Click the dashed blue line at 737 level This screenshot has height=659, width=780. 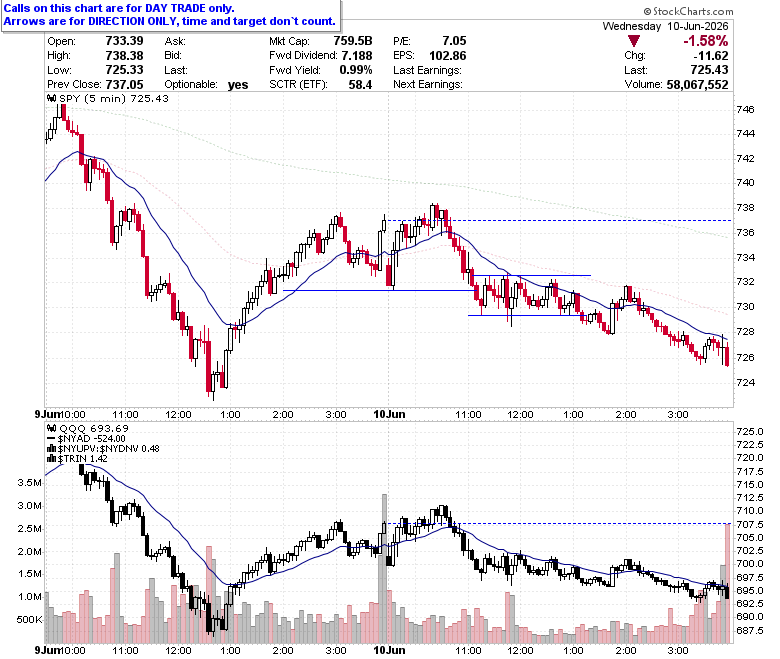(559, 220)
